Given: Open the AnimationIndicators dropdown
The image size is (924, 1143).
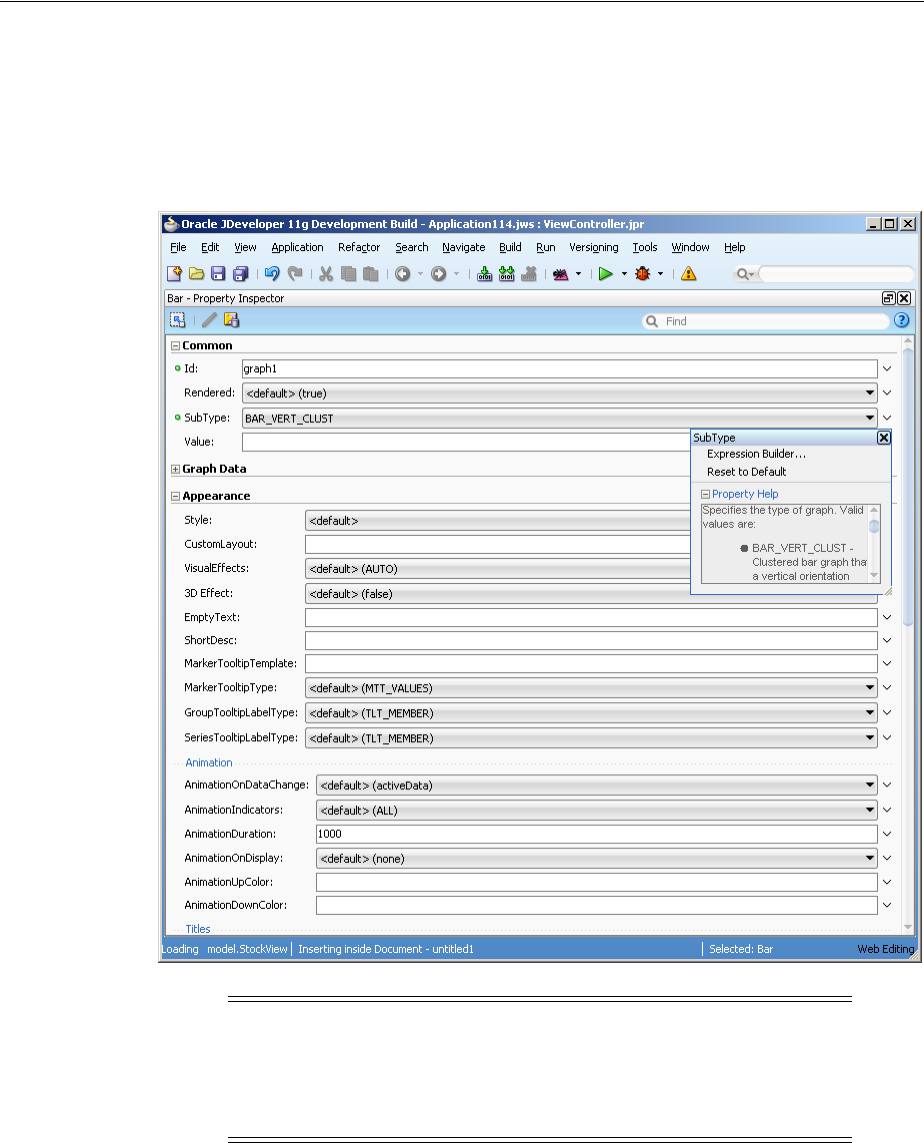Looking at the screenshot, I should pos(870,810).
